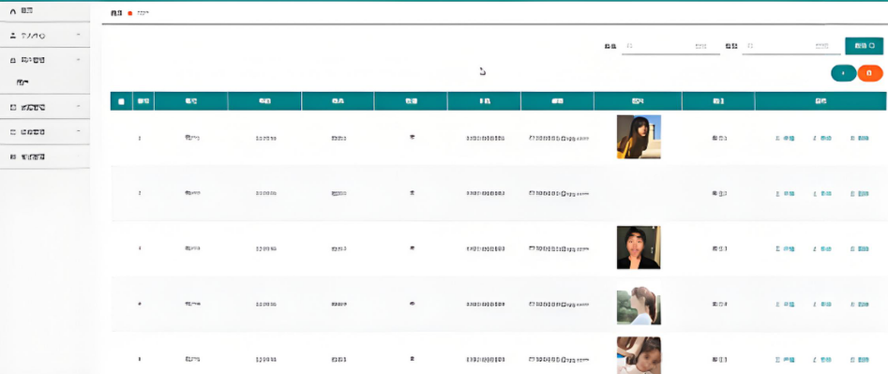Screen dimensions: 888x374
Task: Click the person icon menu item in sidebar
Action: [x=45, y=35]
